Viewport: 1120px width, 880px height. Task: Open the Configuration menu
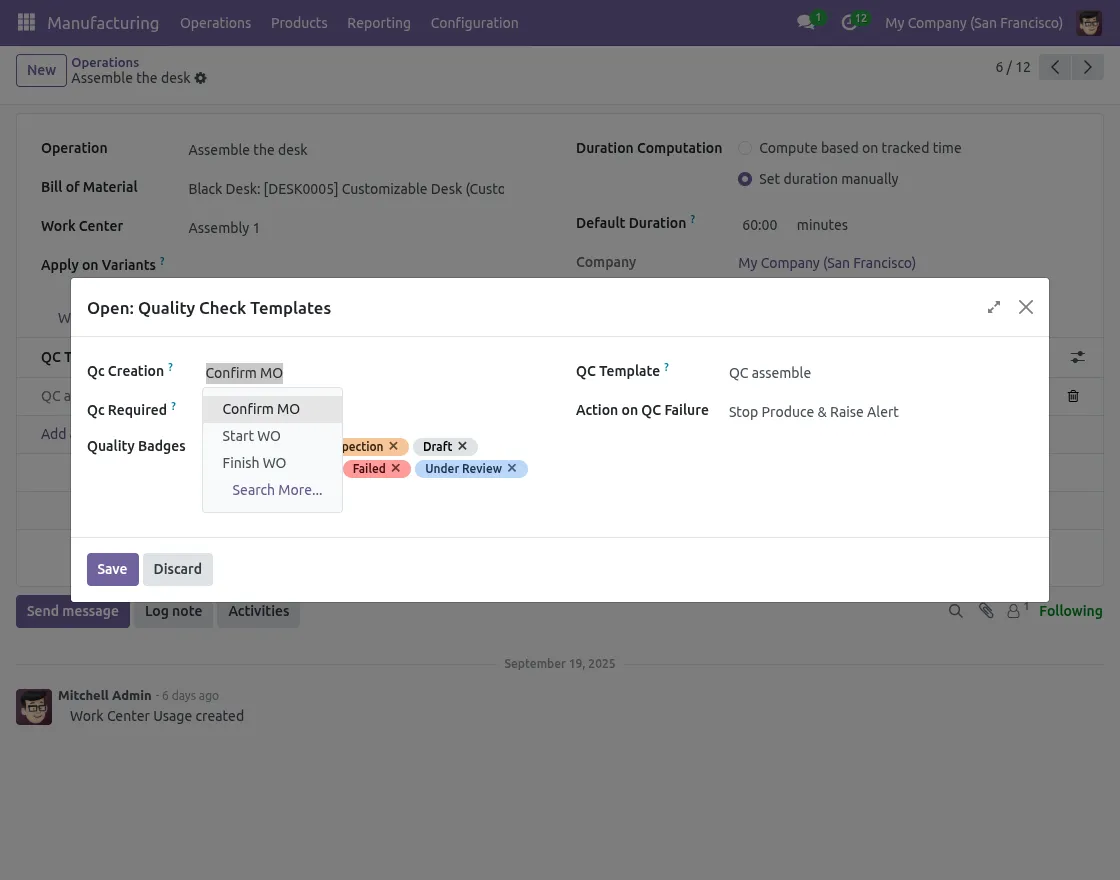tap(474, 23)
